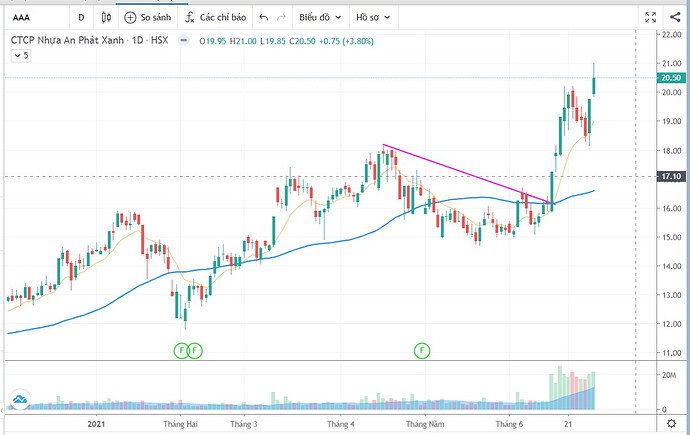Open Các chỉ báo indicators list
The width and height of the screenshot is (690, 435).
[216, 18]
